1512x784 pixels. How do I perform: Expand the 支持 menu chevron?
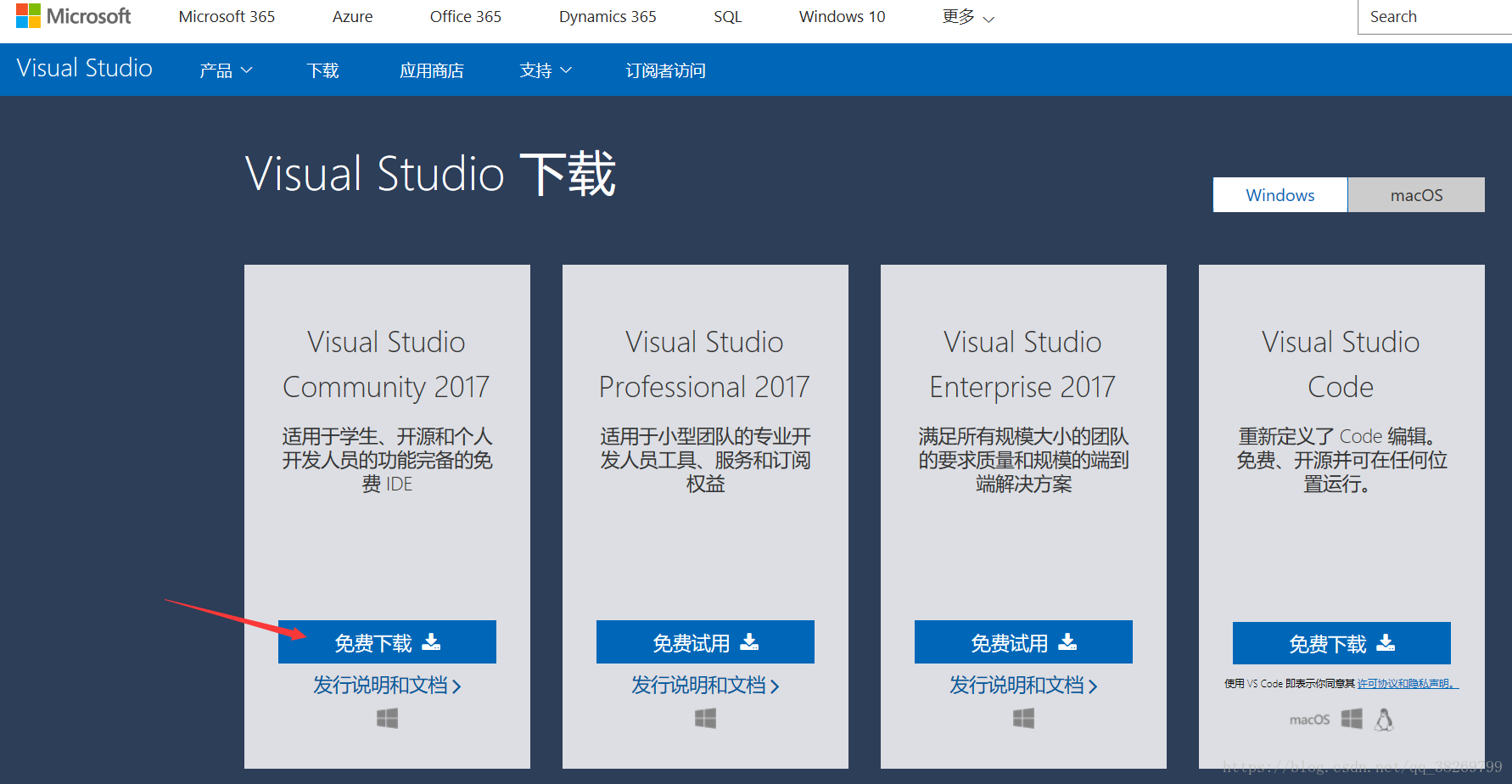tap(566, 70)
